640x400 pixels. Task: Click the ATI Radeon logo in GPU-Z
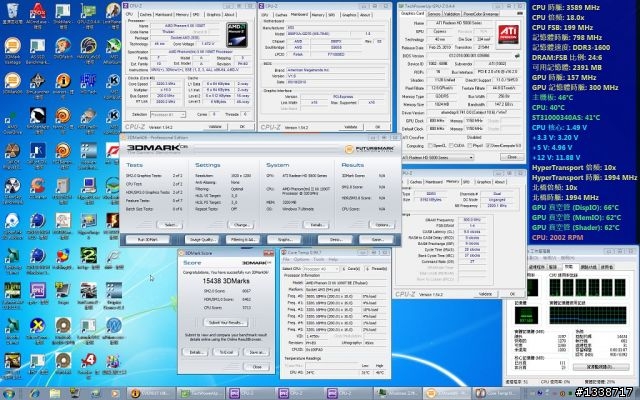(x=508, y=34)
